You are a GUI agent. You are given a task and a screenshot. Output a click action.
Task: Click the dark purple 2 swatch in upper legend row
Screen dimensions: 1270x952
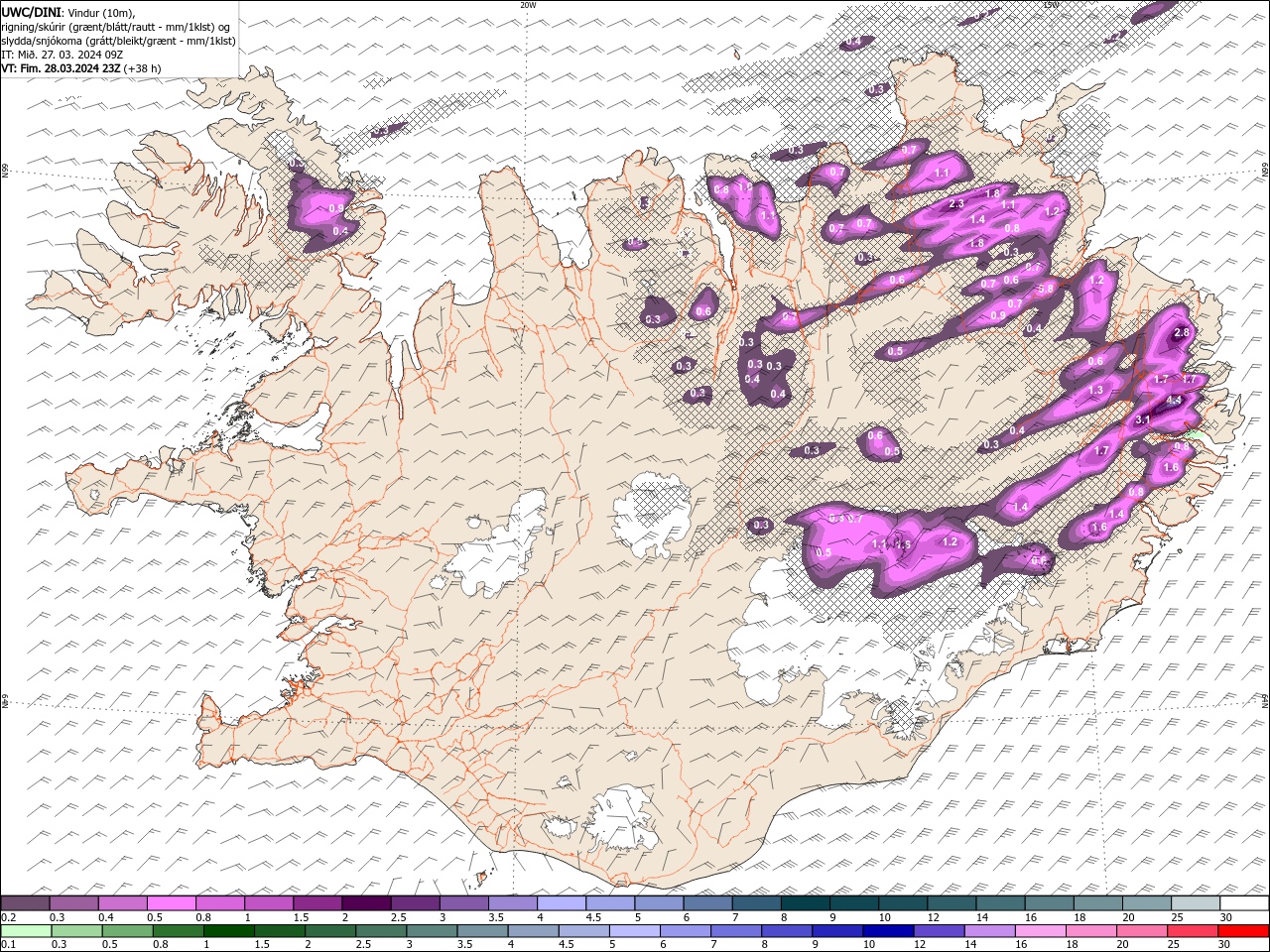pyautogui.click(x=366, y=902)
